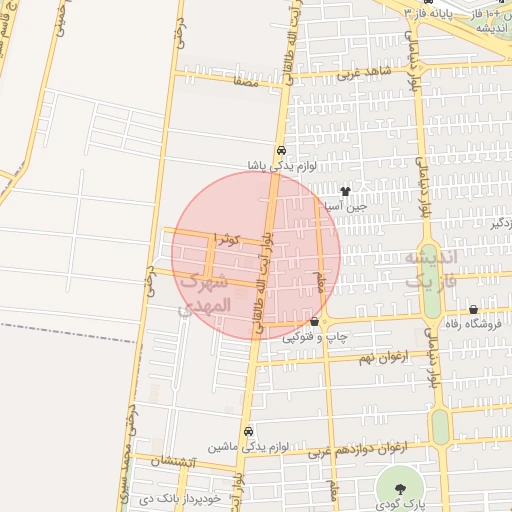This screenshot has width=512, height=512.
Task: Select the چاپ و فتوکپی place label
Action: coord(315,337)
